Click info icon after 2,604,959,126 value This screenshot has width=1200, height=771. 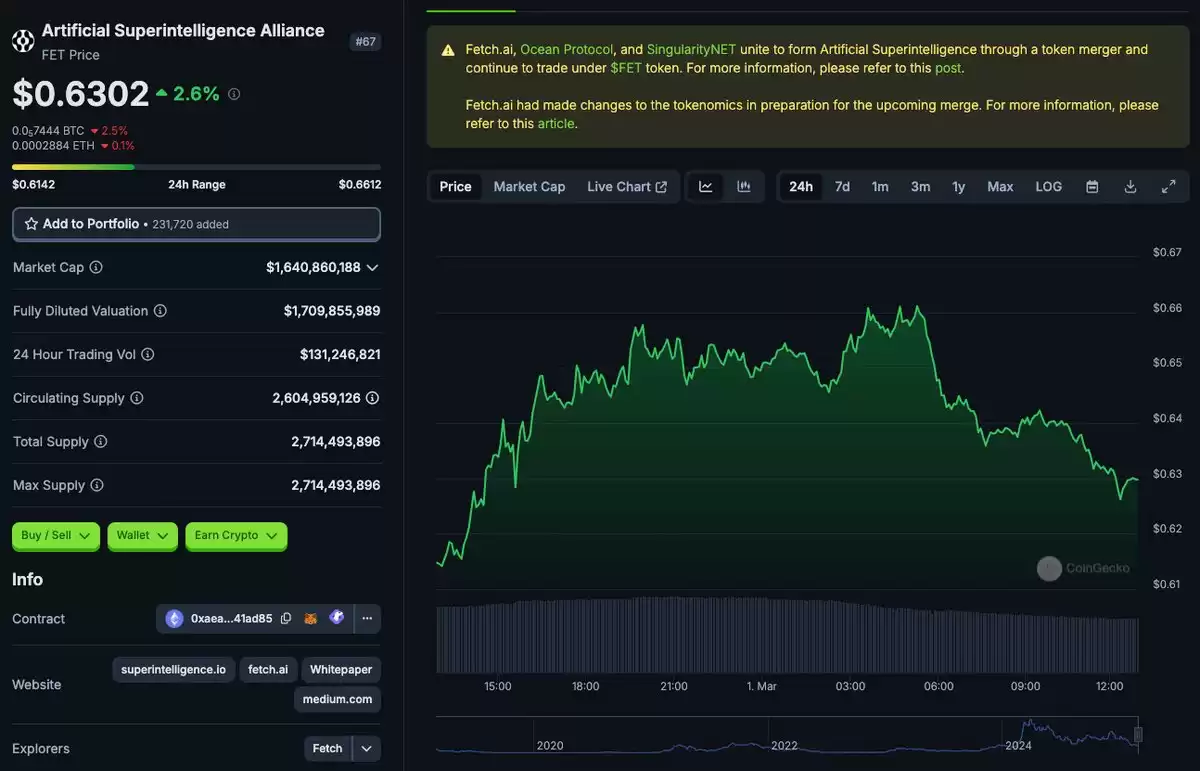(372, 398)
